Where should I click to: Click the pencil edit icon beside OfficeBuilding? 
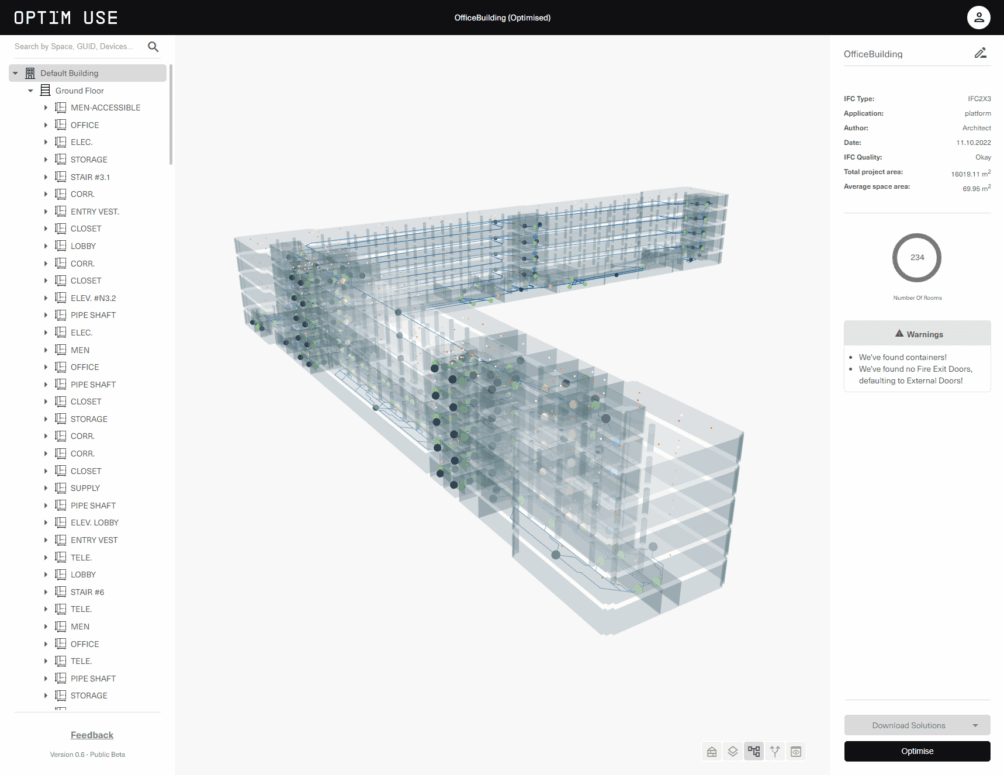(x=980, y=54)
